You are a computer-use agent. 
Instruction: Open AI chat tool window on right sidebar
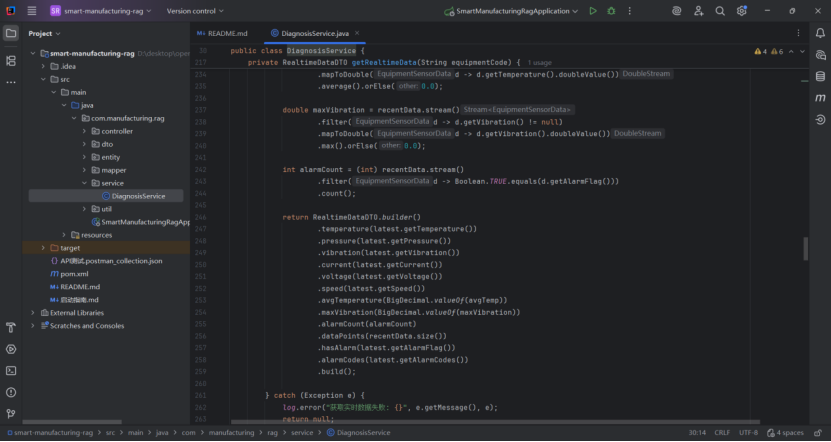click(820, 55)
